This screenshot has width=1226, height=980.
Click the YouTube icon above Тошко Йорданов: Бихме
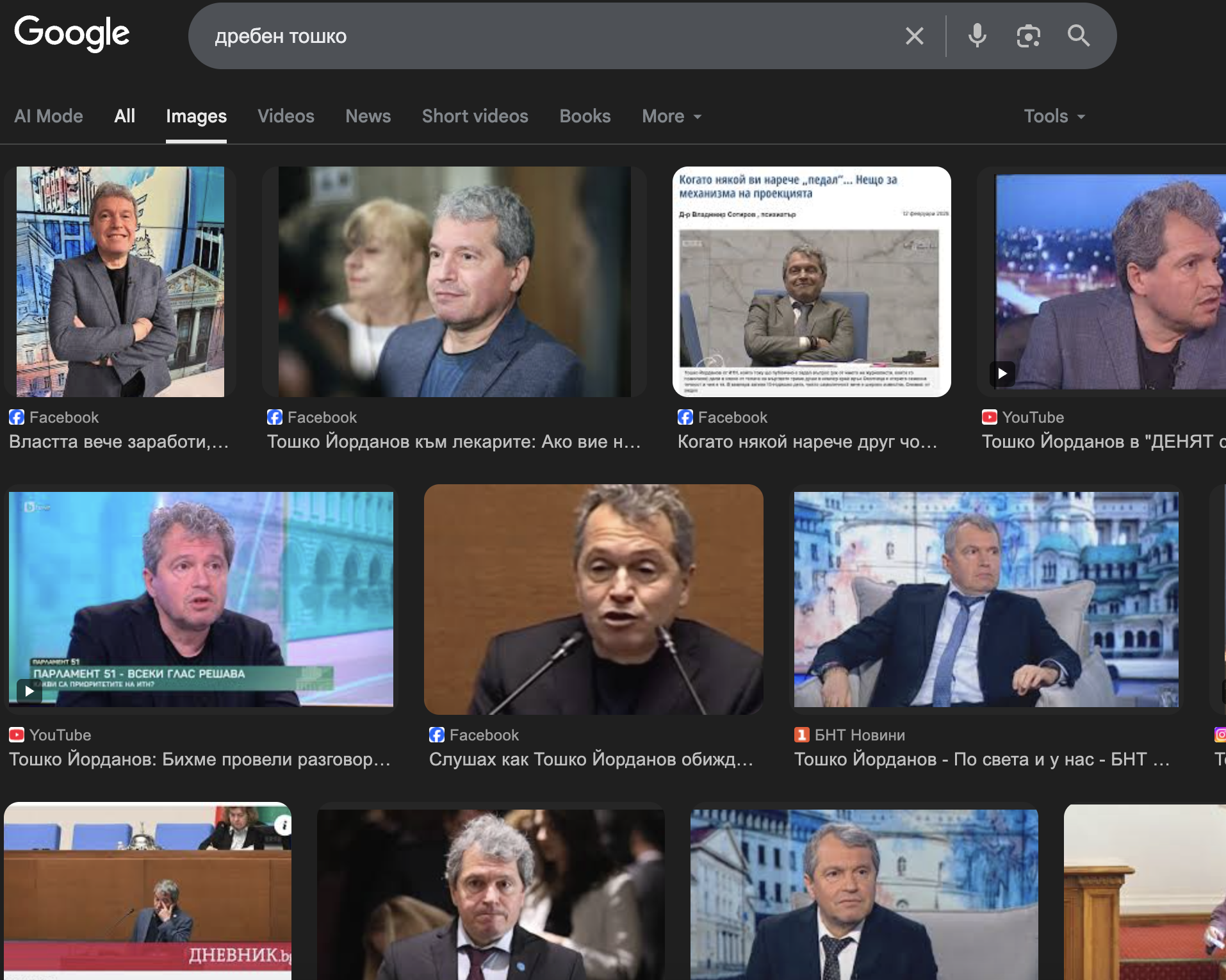click(17, 735)
